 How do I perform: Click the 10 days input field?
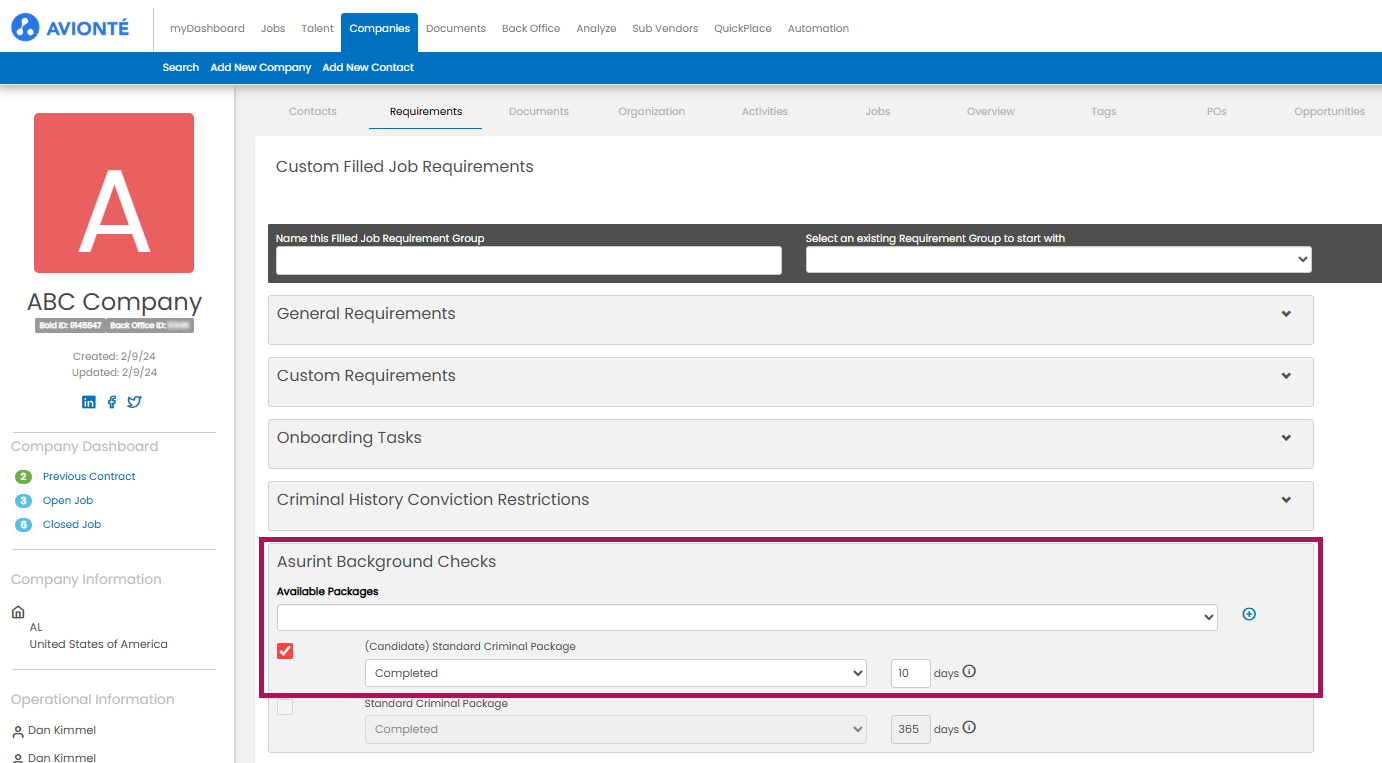pos(911,673)
